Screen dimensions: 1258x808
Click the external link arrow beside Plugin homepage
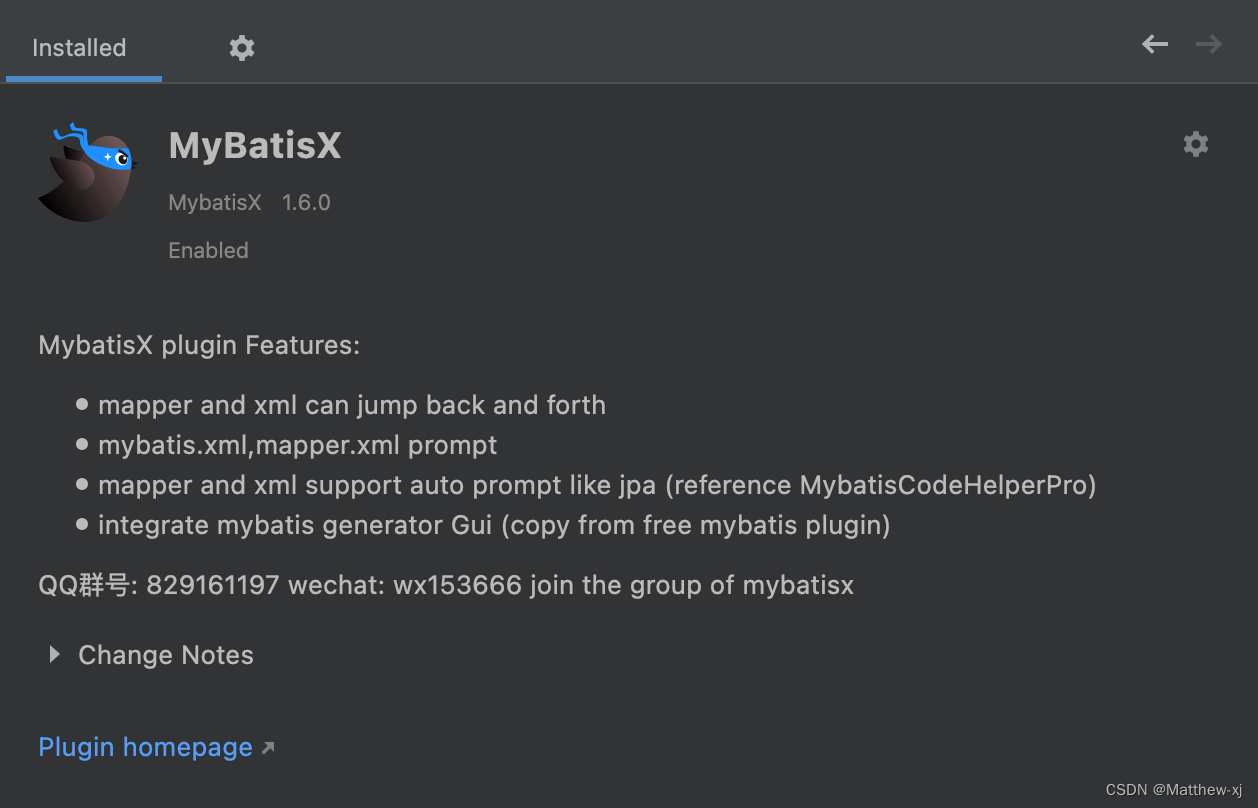[268, 746]
